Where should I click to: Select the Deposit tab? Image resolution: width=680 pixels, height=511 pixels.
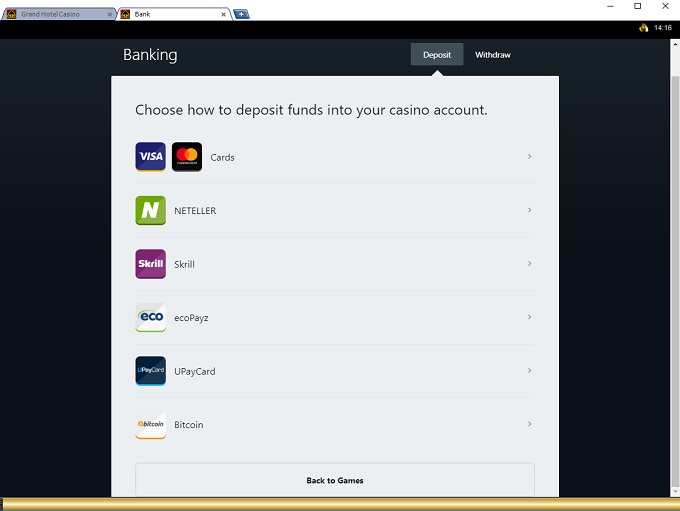point(437,55)
